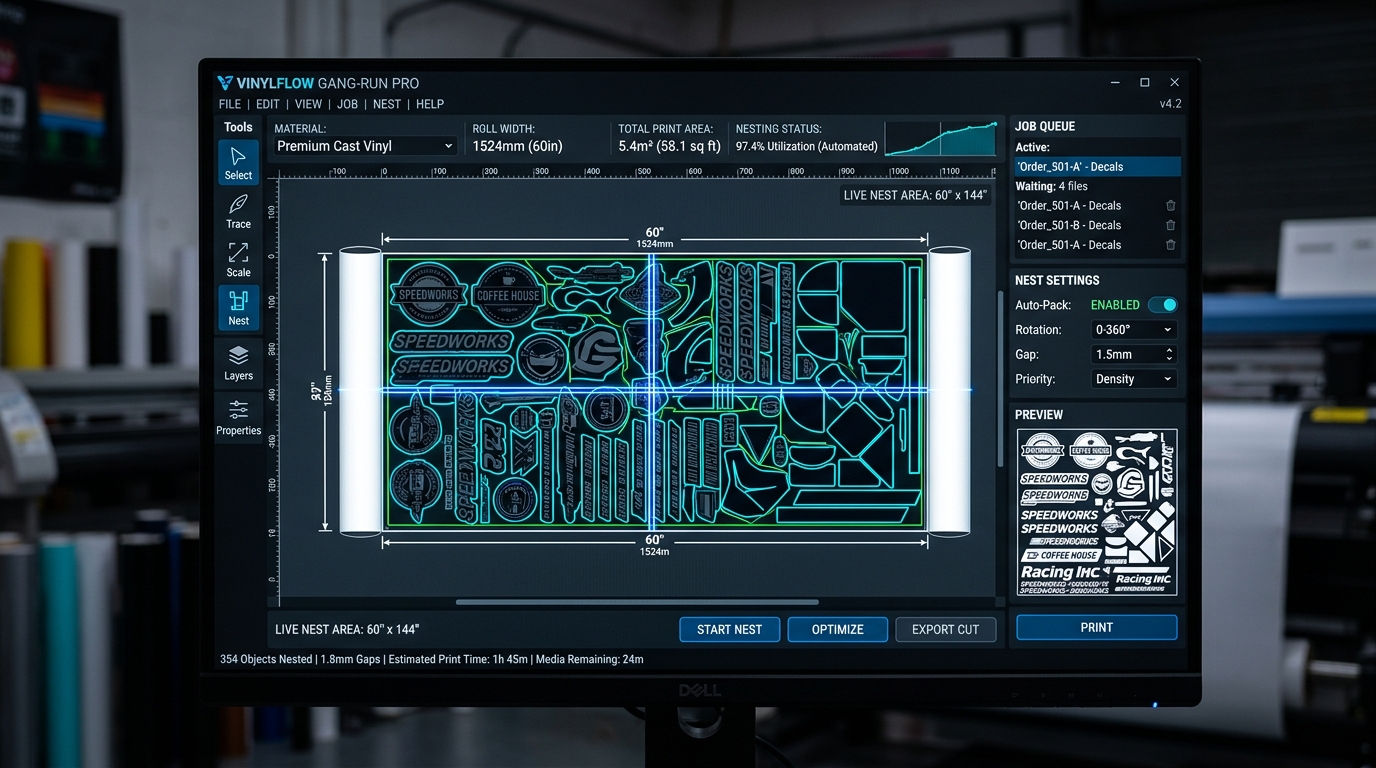Click the PRINT button
This screenshot has height=768, width=1376.
click(1097, 627)
